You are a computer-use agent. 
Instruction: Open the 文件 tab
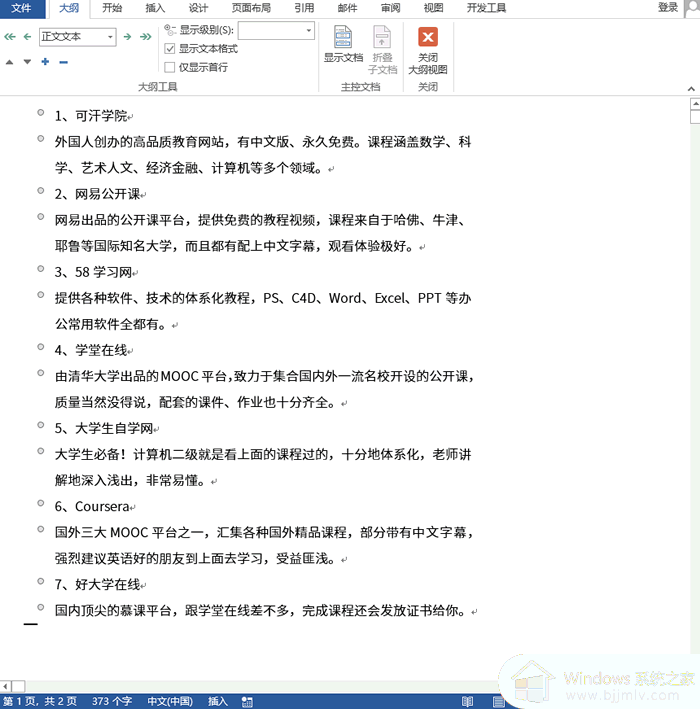click(22, 8)
